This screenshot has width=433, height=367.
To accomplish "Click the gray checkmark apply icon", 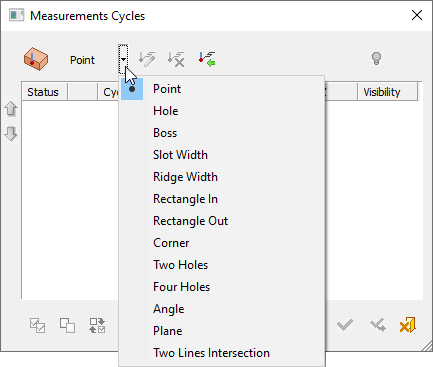I will coord(345,325).
